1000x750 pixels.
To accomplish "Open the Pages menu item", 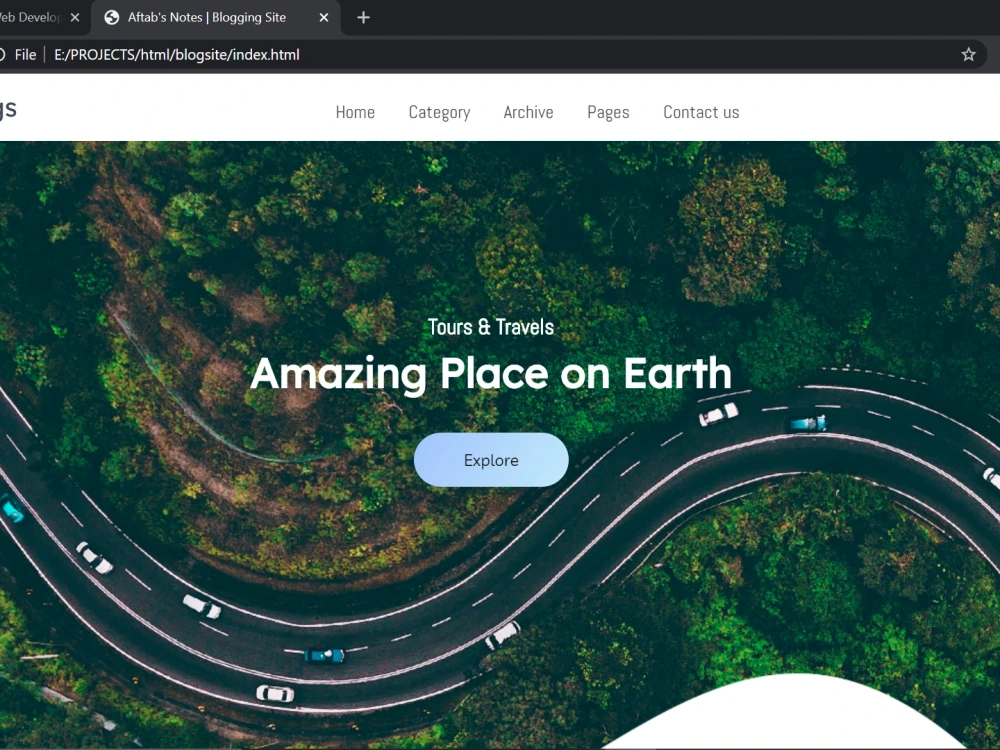I will [608, 112].
